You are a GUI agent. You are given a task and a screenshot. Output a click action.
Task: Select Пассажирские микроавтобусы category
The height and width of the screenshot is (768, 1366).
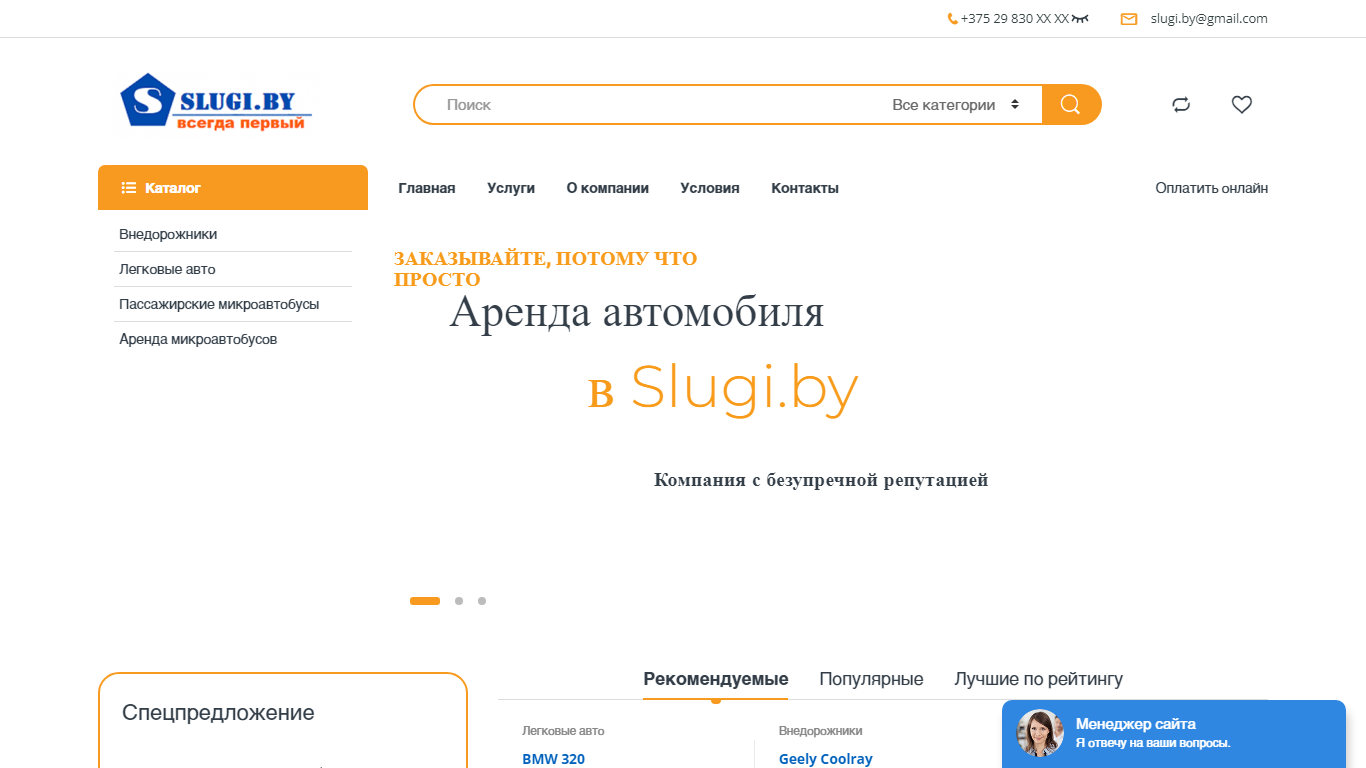219,304
